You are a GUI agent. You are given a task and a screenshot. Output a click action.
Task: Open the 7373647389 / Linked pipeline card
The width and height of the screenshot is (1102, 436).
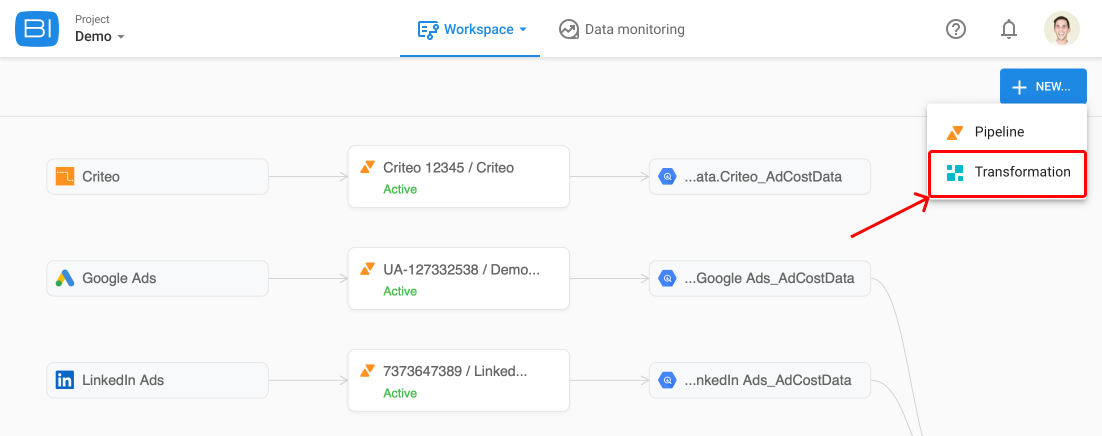(x=458, y=380)
